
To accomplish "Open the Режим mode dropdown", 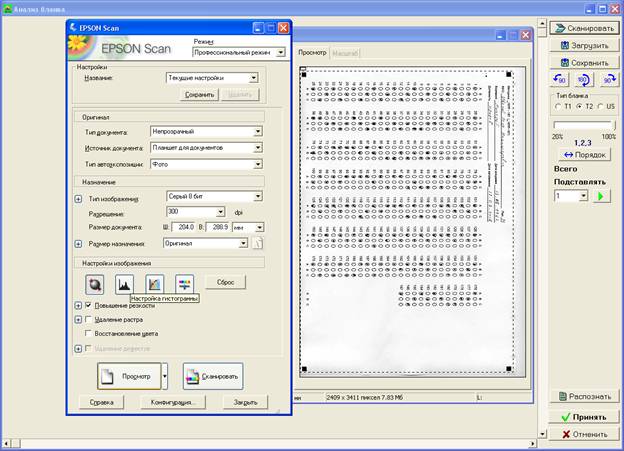I will pyautogui.click(x=239, y=52).
